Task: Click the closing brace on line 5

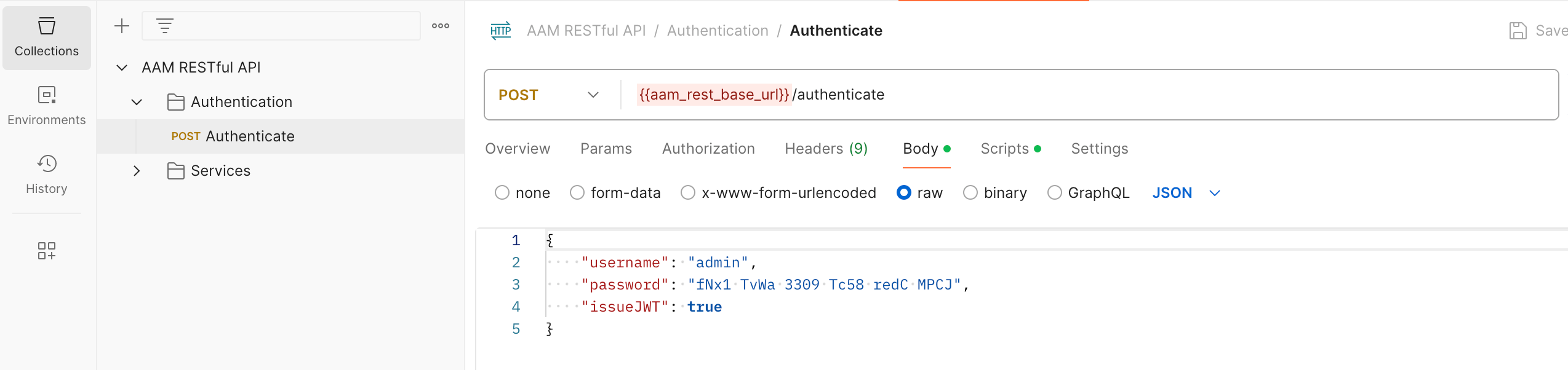Action: (x=550, y=329)
